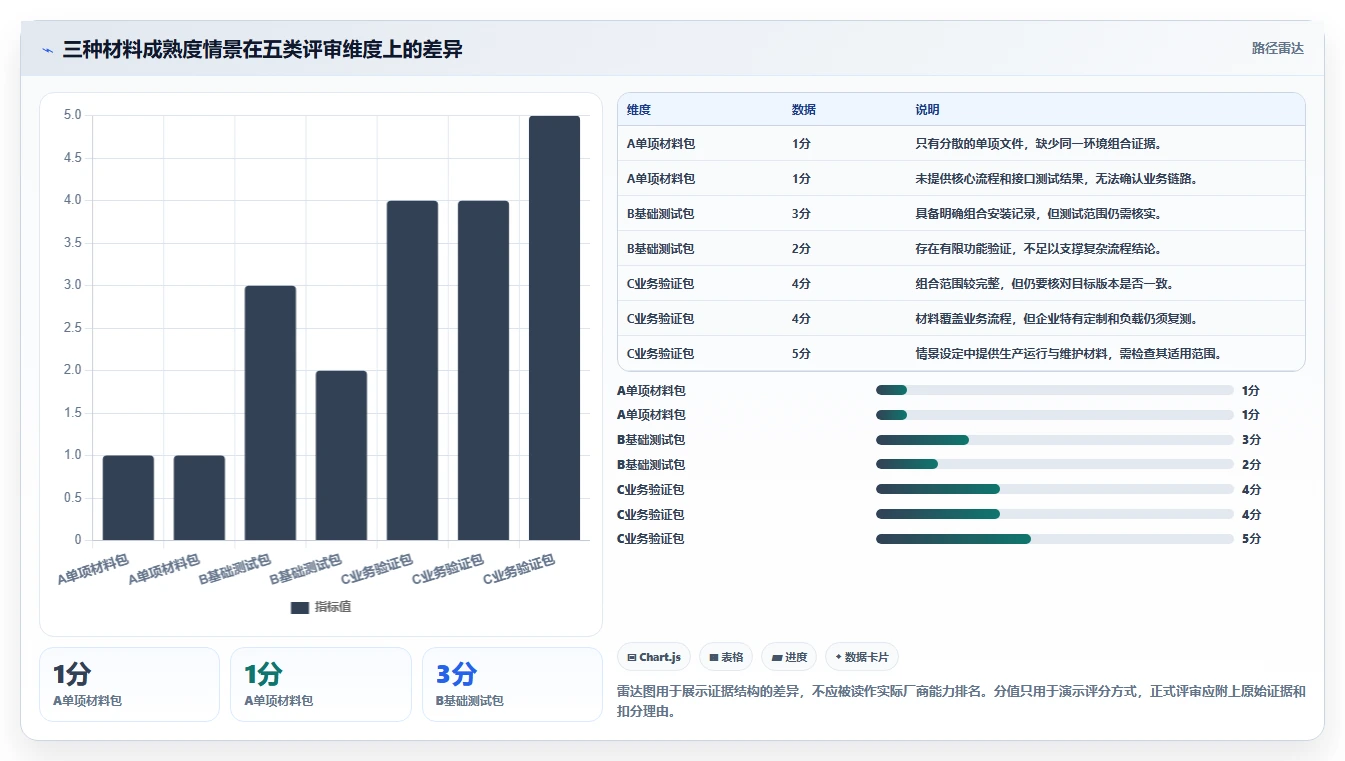
Task: Click the 2.5 y-axis label
Action: [x=72, y=328]
